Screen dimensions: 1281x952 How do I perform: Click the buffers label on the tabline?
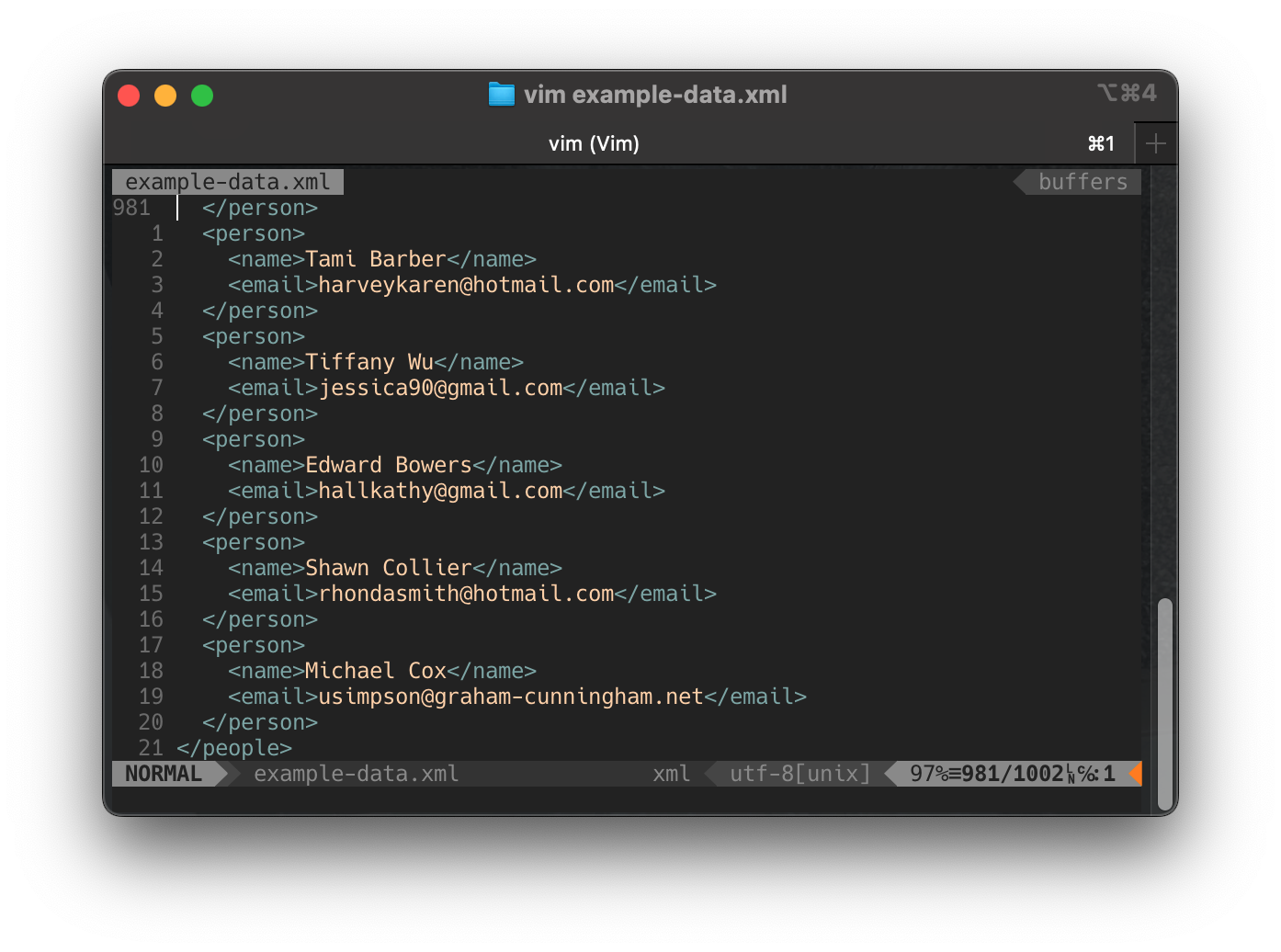(x=1082, y=181)
